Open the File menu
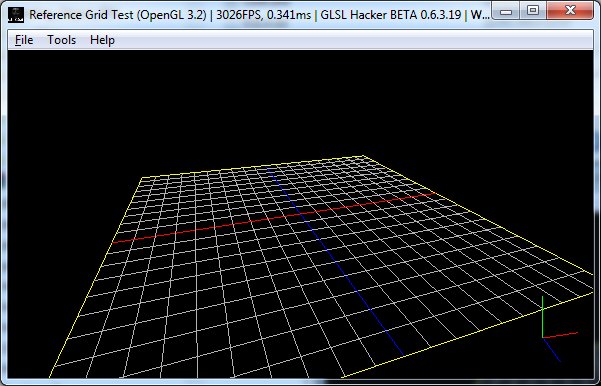 coord(24,40)
